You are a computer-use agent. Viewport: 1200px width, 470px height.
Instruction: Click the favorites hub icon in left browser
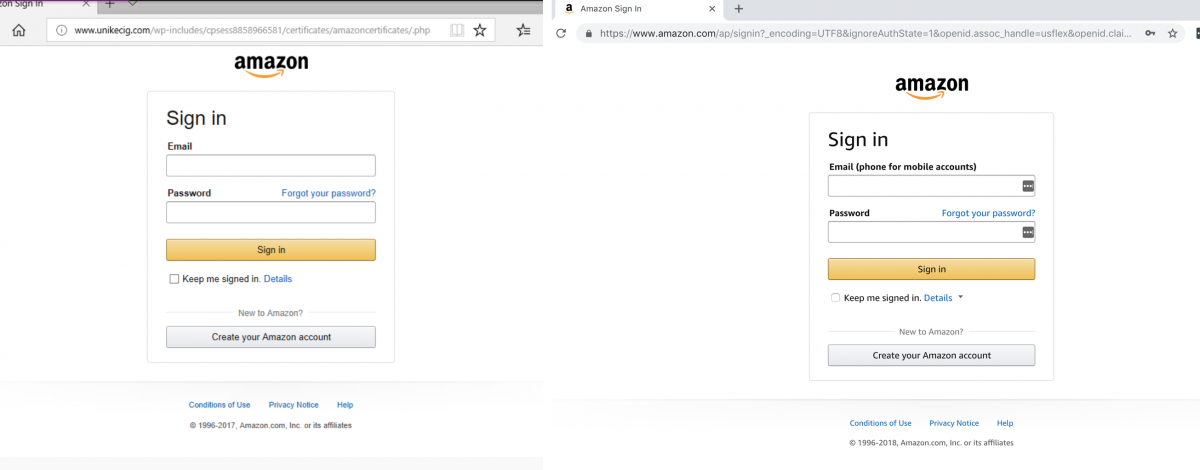tap(524, 30)
